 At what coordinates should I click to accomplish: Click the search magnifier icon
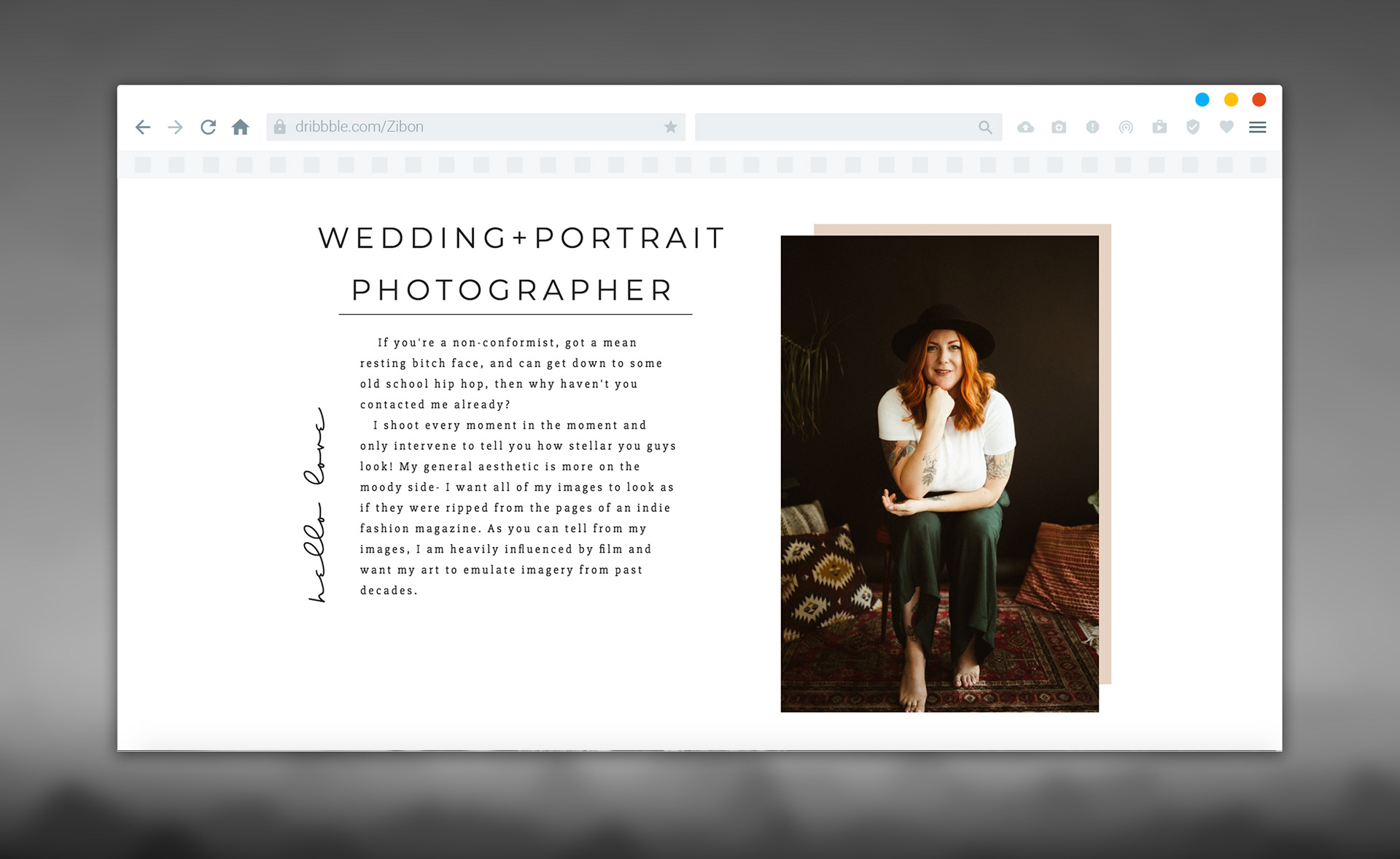tap(985, 127)
